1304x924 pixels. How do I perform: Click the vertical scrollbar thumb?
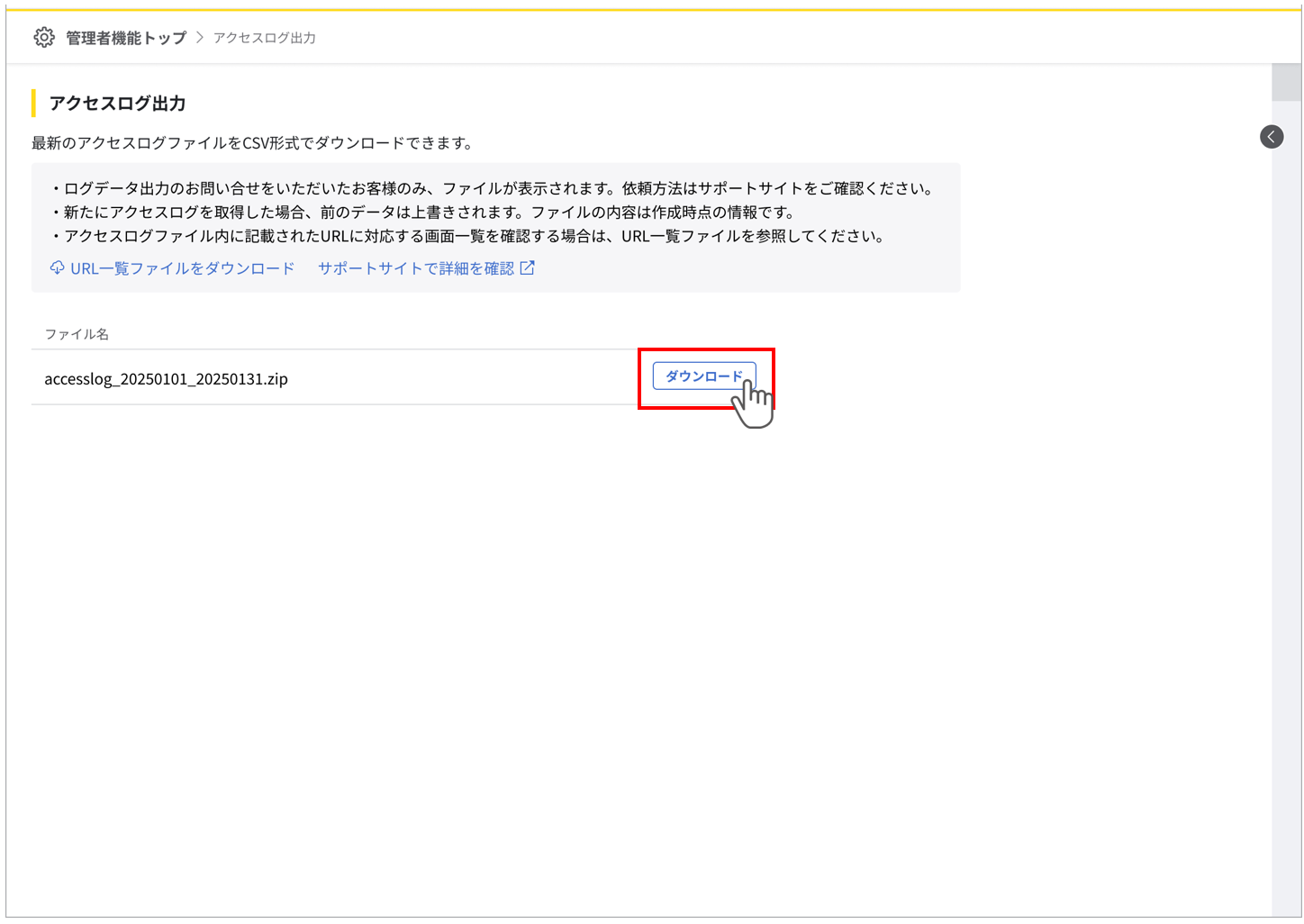(1286, 83)
